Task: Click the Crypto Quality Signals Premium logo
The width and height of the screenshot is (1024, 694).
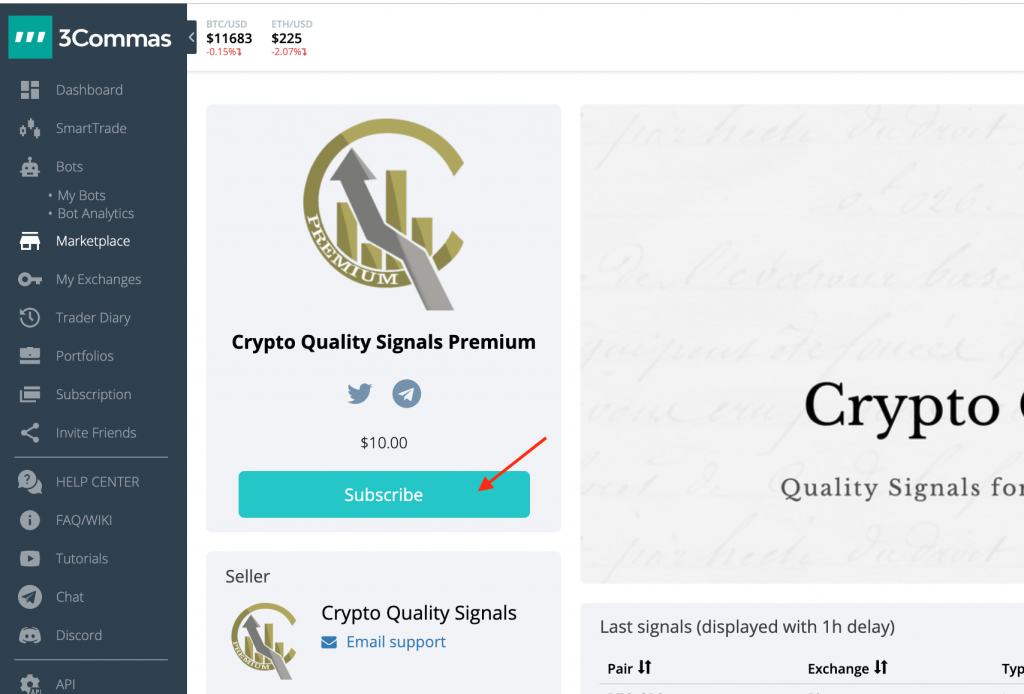Action: [384, 215]
